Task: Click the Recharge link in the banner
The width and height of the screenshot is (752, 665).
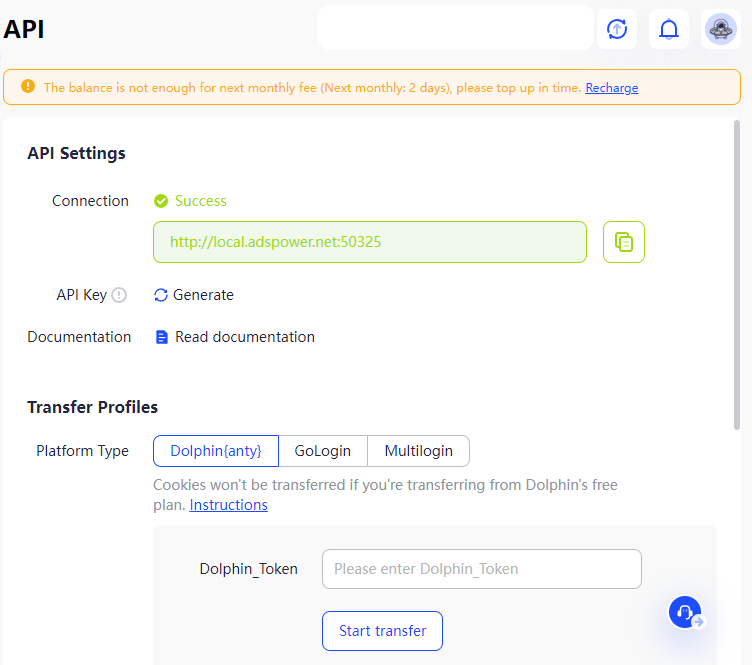Action: 611,88
